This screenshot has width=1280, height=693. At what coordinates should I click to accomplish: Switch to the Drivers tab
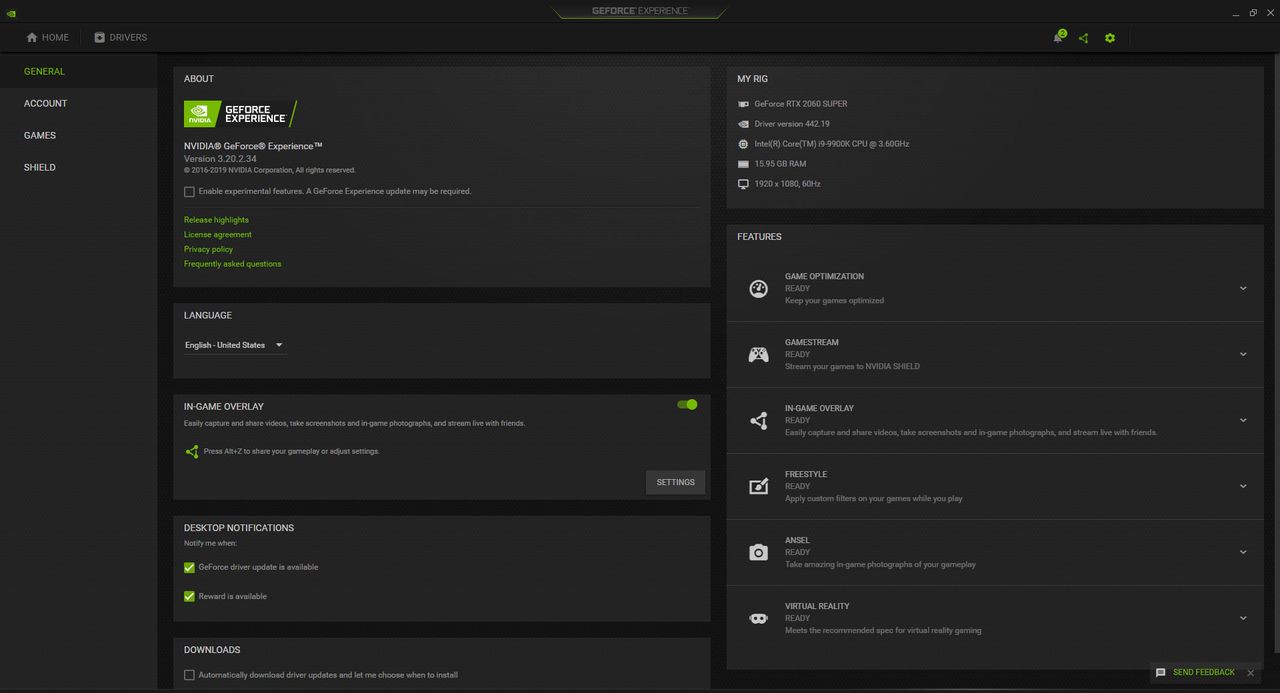point(120,37)
